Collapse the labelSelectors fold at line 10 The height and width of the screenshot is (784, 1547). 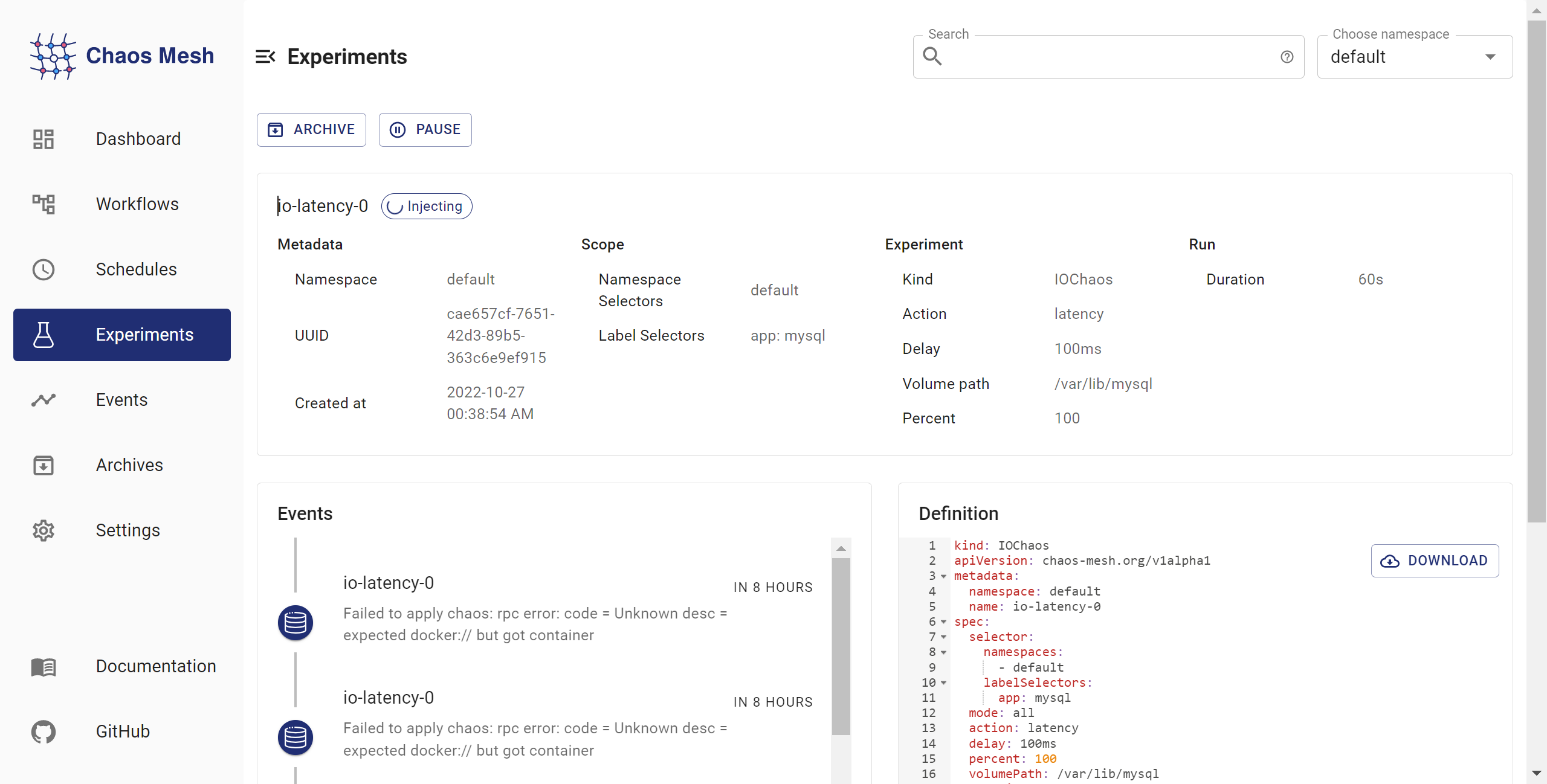(x=943, y=683)
